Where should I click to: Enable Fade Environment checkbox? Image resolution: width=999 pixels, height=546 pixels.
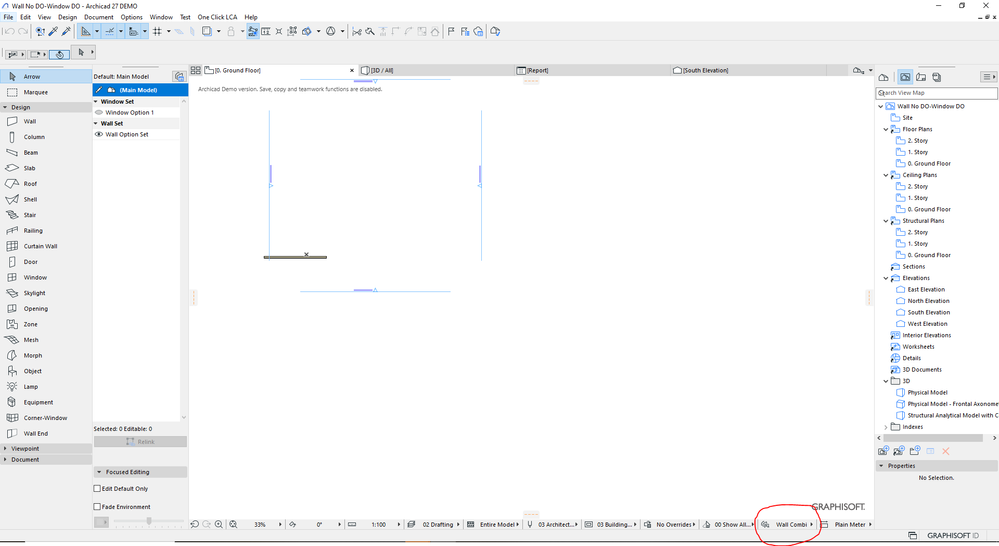pyautogui.click(x=97, y=506)
